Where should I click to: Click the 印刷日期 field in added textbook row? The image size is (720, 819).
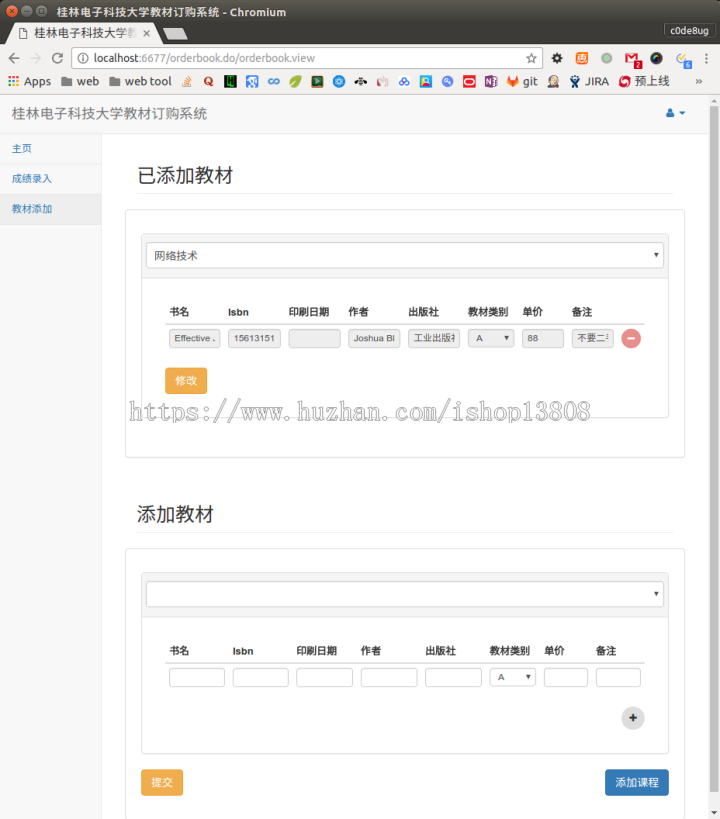[x=315, y=338]
